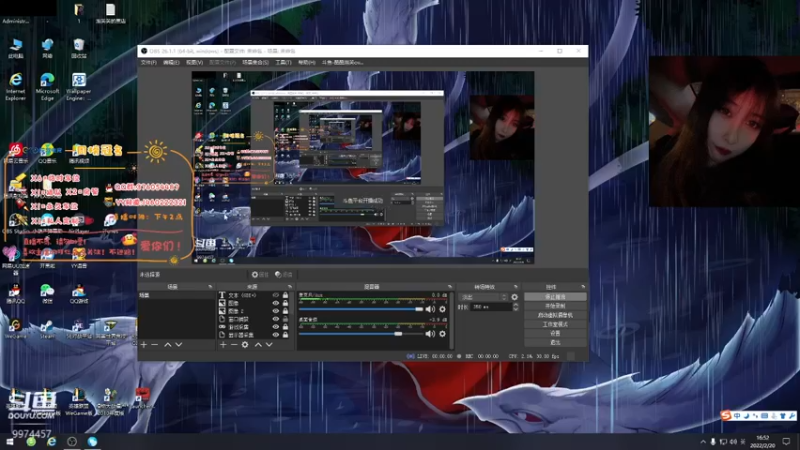Adjust 时长 300 ms duration stepper arrows
The width and height of the screenshot is (800, 450).
(515, 307)
